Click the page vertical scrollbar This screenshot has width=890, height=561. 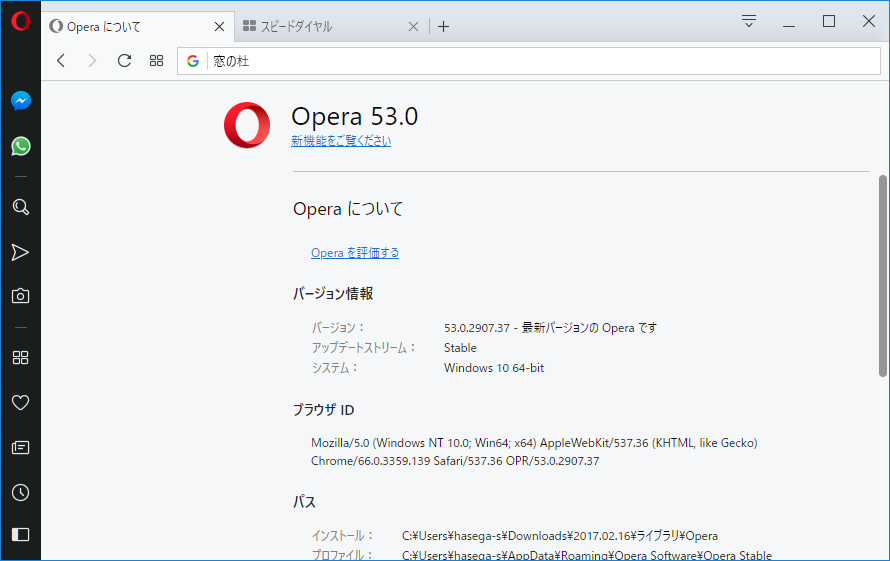[x=883, y=276]
